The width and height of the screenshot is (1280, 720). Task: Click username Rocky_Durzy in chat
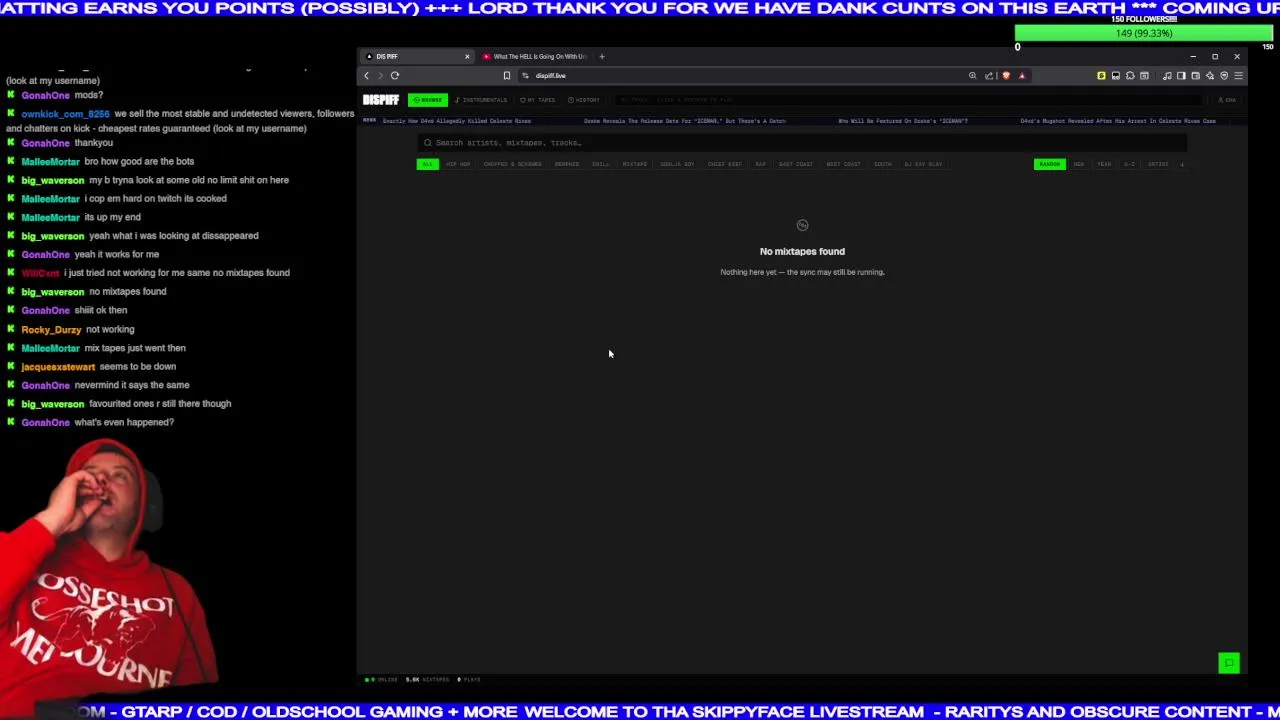51,330
